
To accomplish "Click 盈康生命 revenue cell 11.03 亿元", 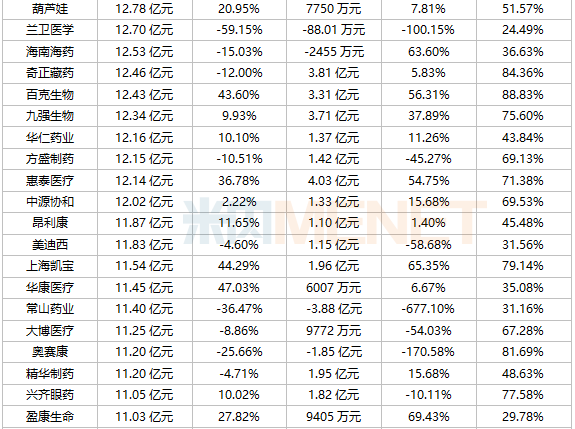I will 144,417.
